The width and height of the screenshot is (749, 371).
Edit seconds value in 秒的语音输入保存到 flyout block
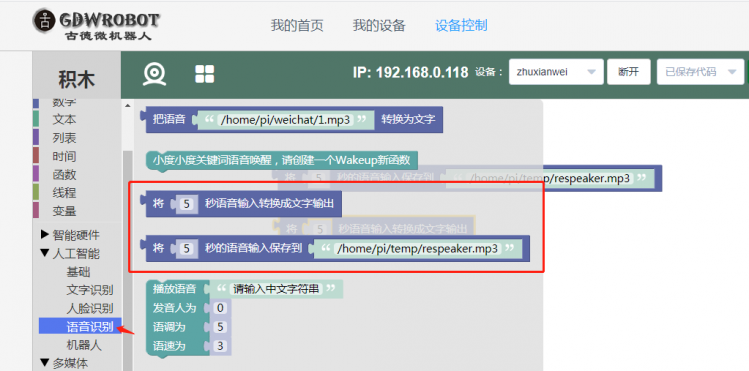[187, 248]
